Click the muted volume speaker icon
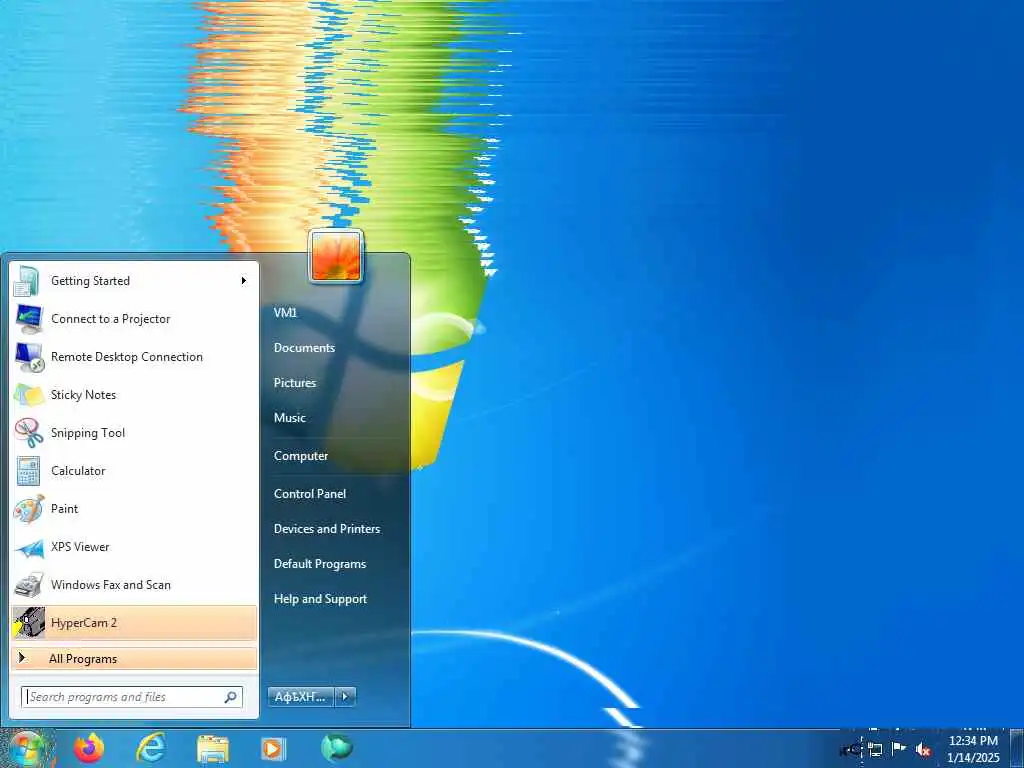Viewport: 1024px width, 768px height. click(923, 750)
